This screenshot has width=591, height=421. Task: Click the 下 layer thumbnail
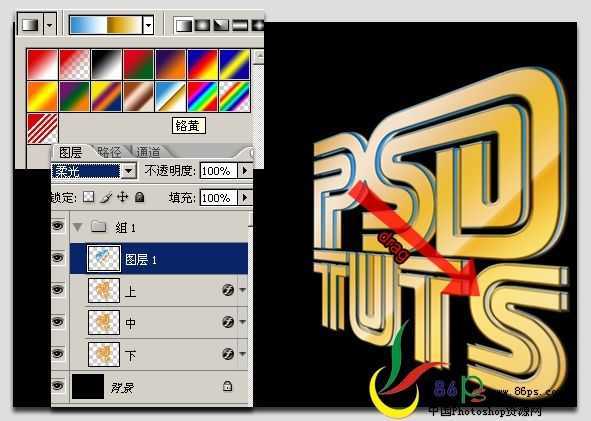104,354
